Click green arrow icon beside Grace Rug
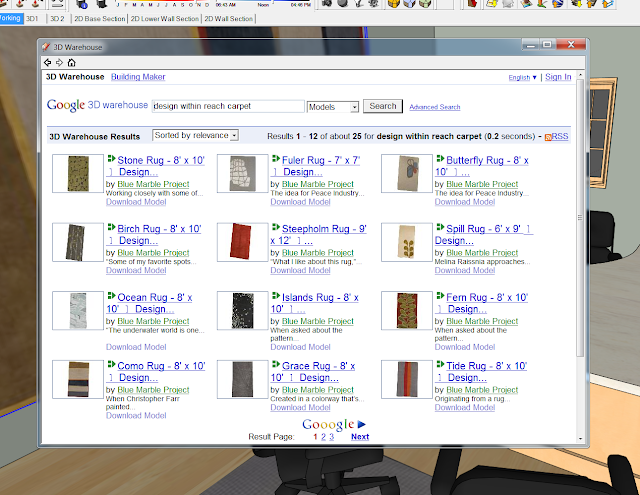This screenshot has width=640, height=495. coord(276,364)
